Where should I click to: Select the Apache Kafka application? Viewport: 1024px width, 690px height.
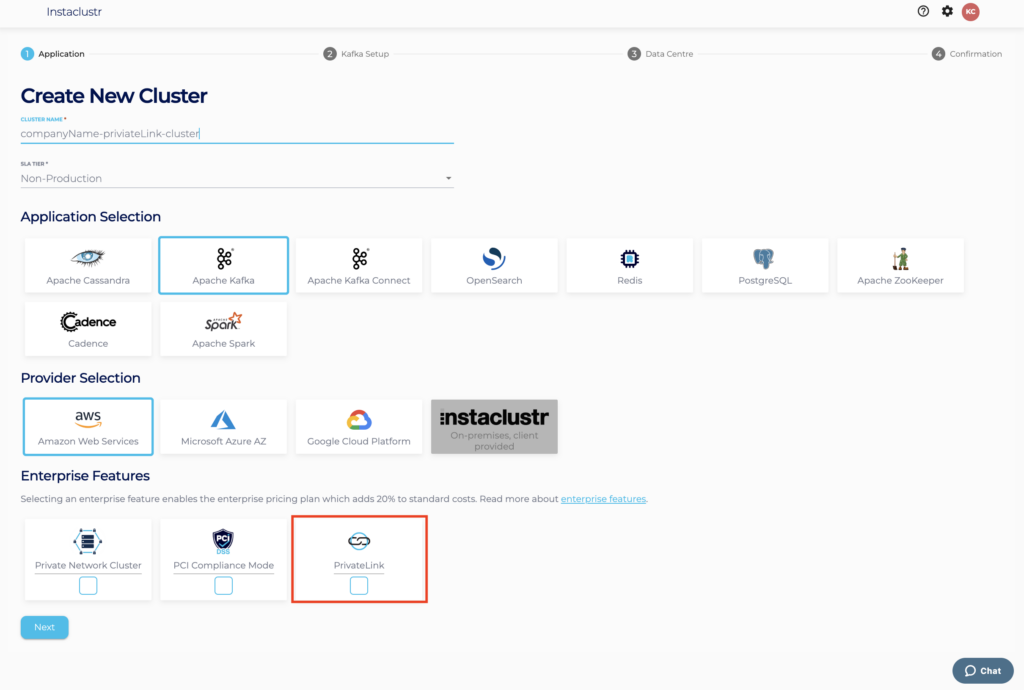coord(223,265)
